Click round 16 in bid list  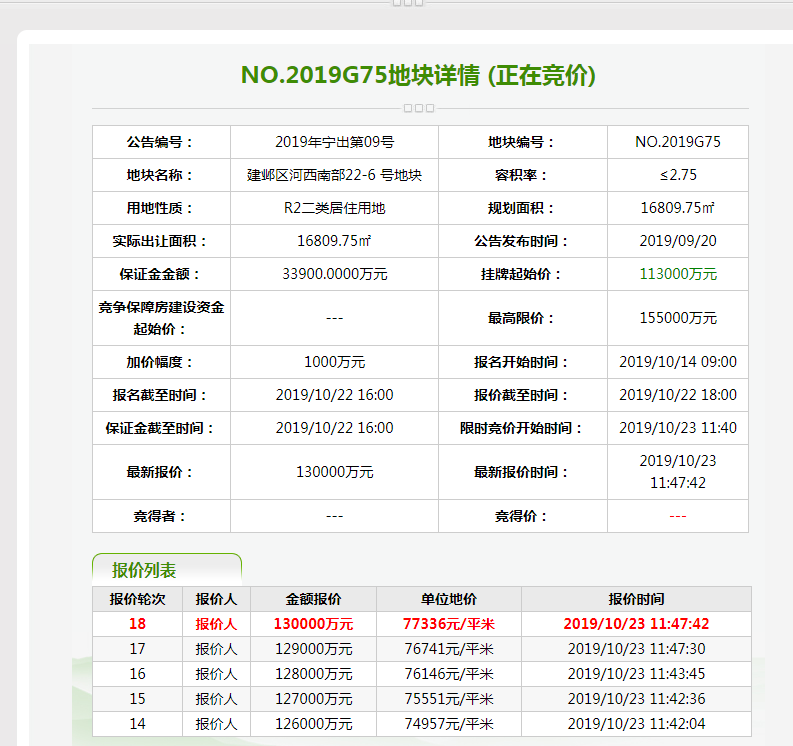point(138,674)
